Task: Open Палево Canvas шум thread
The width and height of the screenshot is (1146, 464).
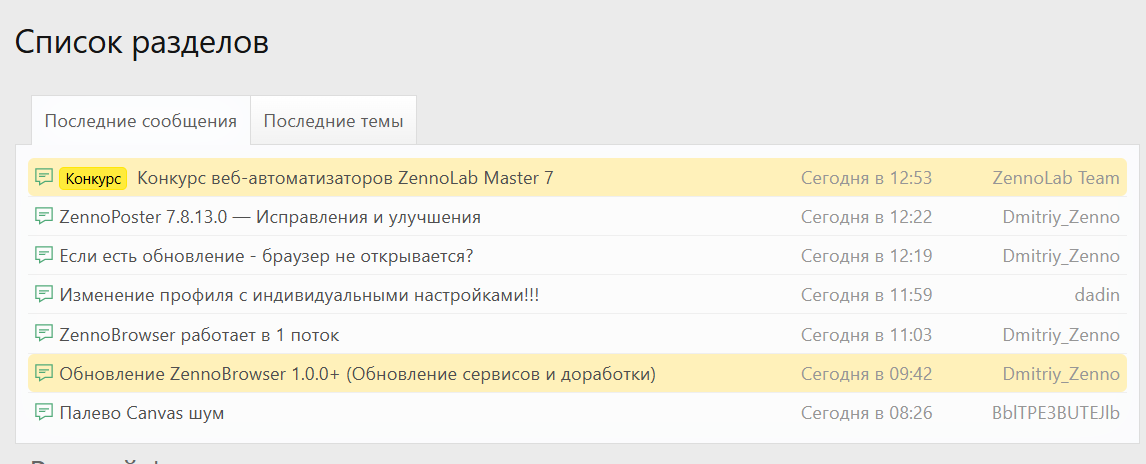Action: tap(142, 412)
